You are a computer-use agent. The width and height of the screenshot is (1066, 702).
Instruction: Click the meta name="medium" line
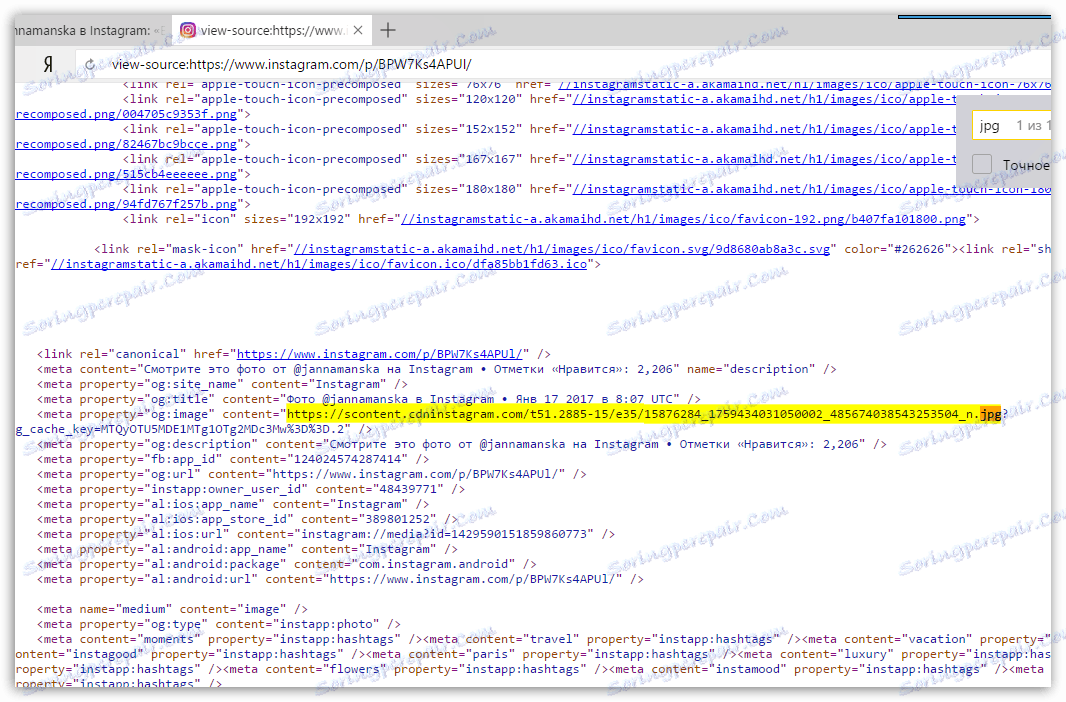point(172,609)
